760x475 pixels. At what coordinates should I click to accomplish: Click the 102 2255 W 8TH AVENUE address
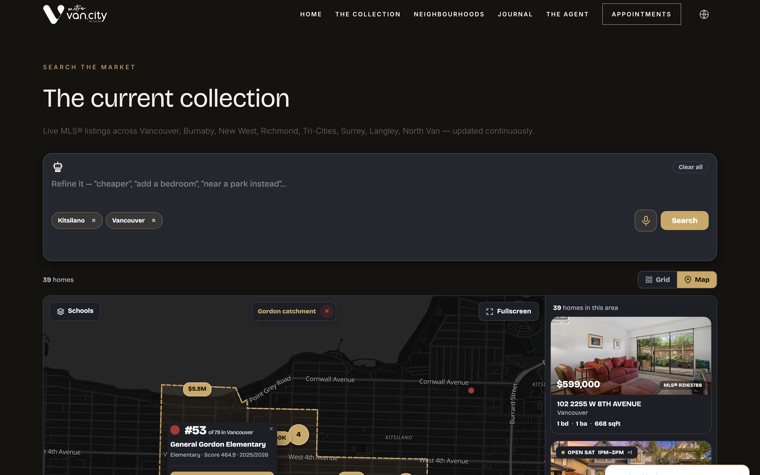(x=599, y=404)
